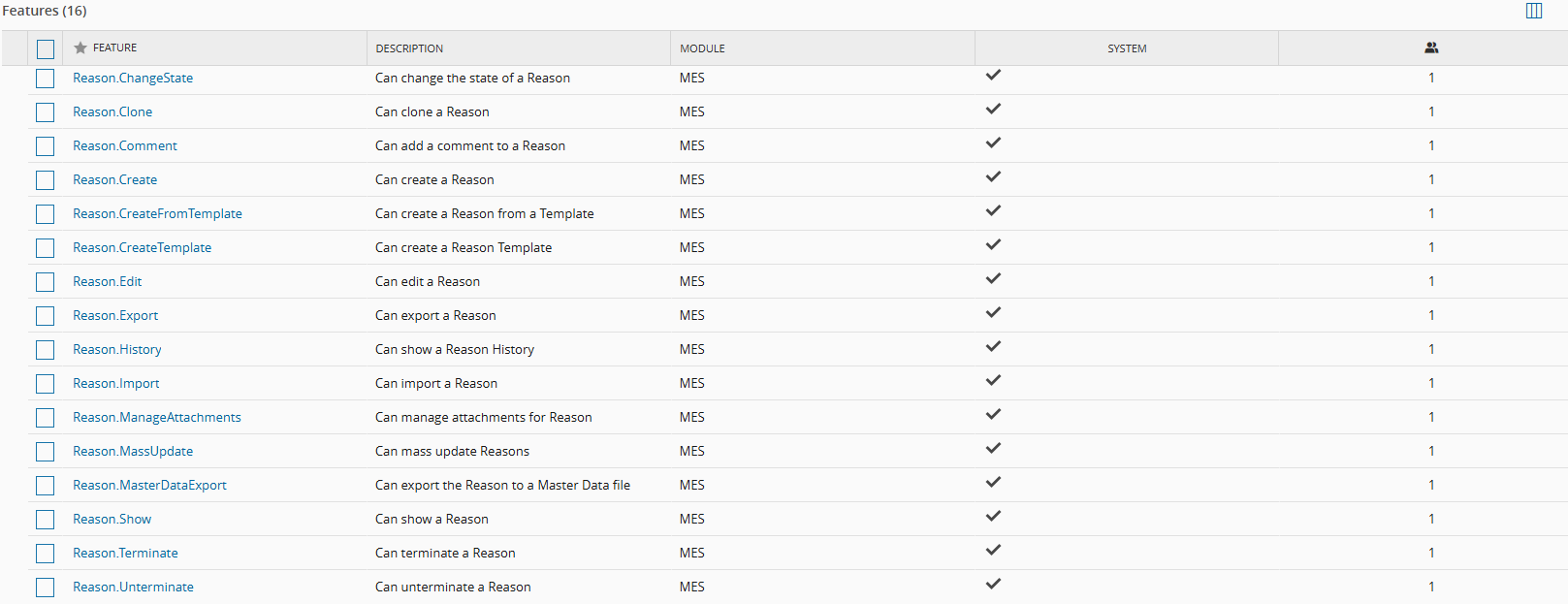Sort by the Module column header
Viewport: 1568px width, 604px height.
click(702, 48)
